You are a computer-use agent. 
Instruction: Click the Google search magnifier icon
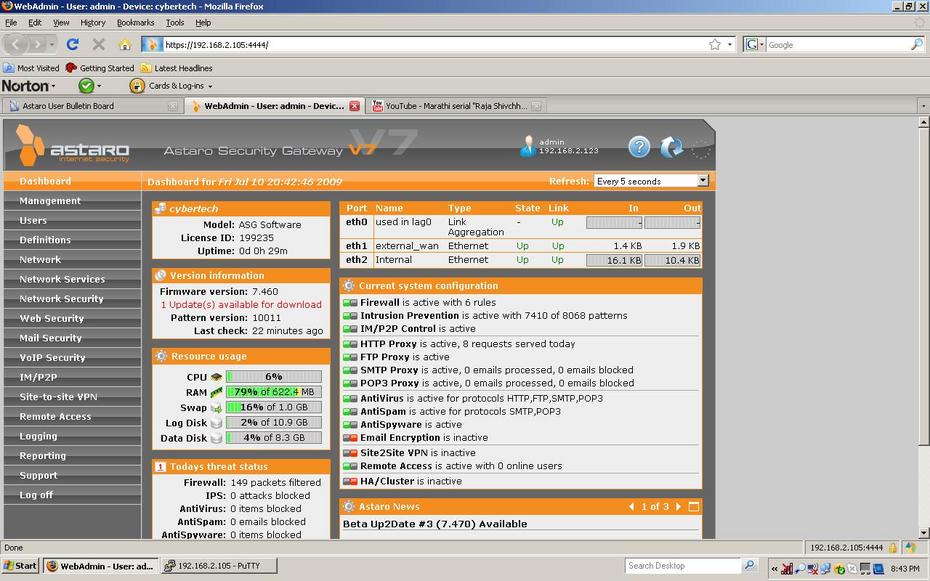point(916,44)
